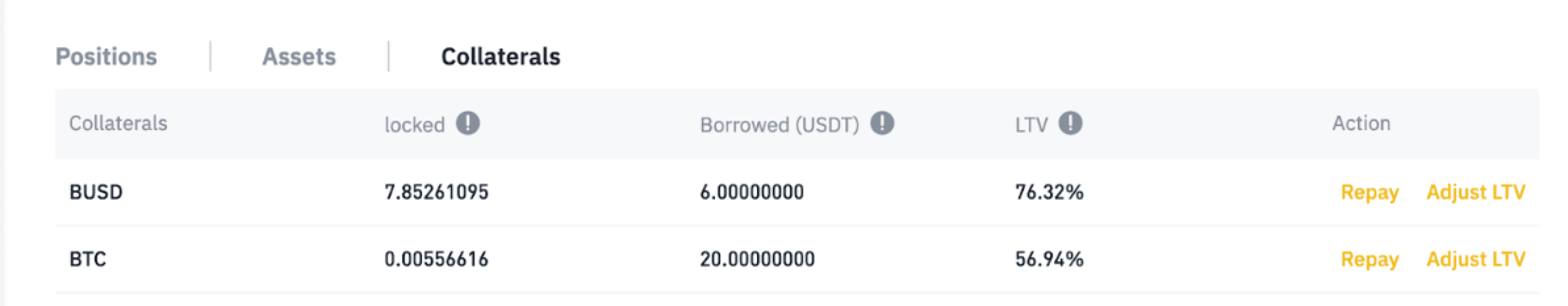The image size is (1568, 306).
Task: Repay the BUSD collateral loan
Action: [1370, 192]
